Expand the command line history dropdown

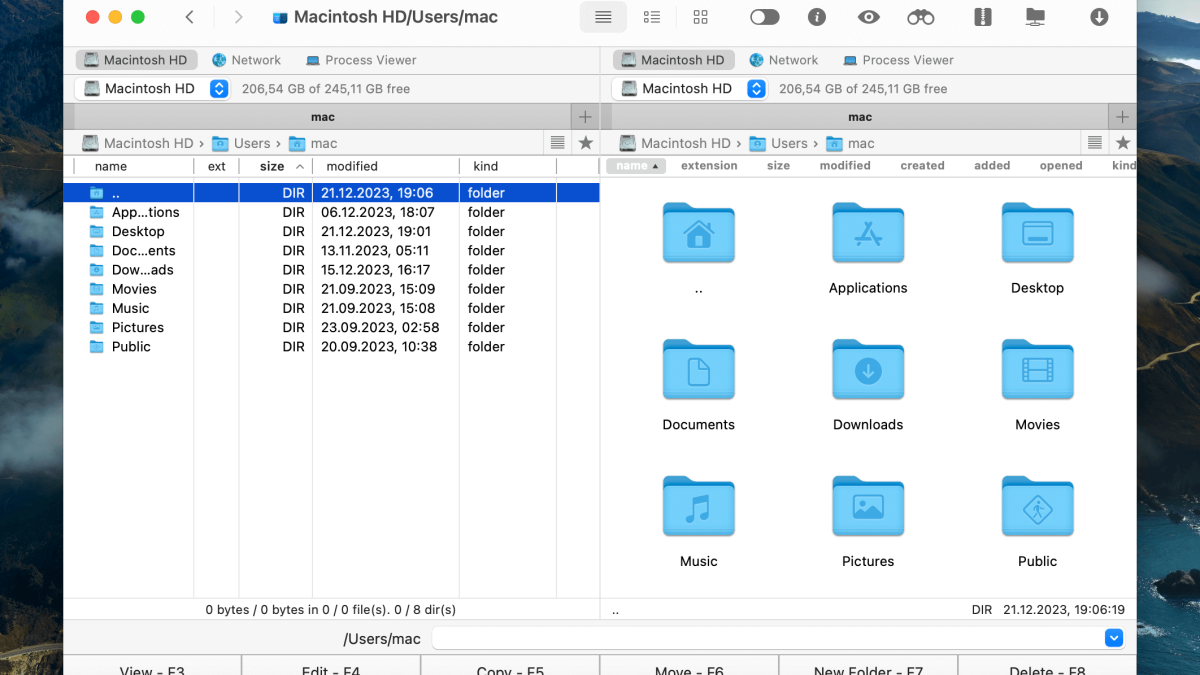1114,638
